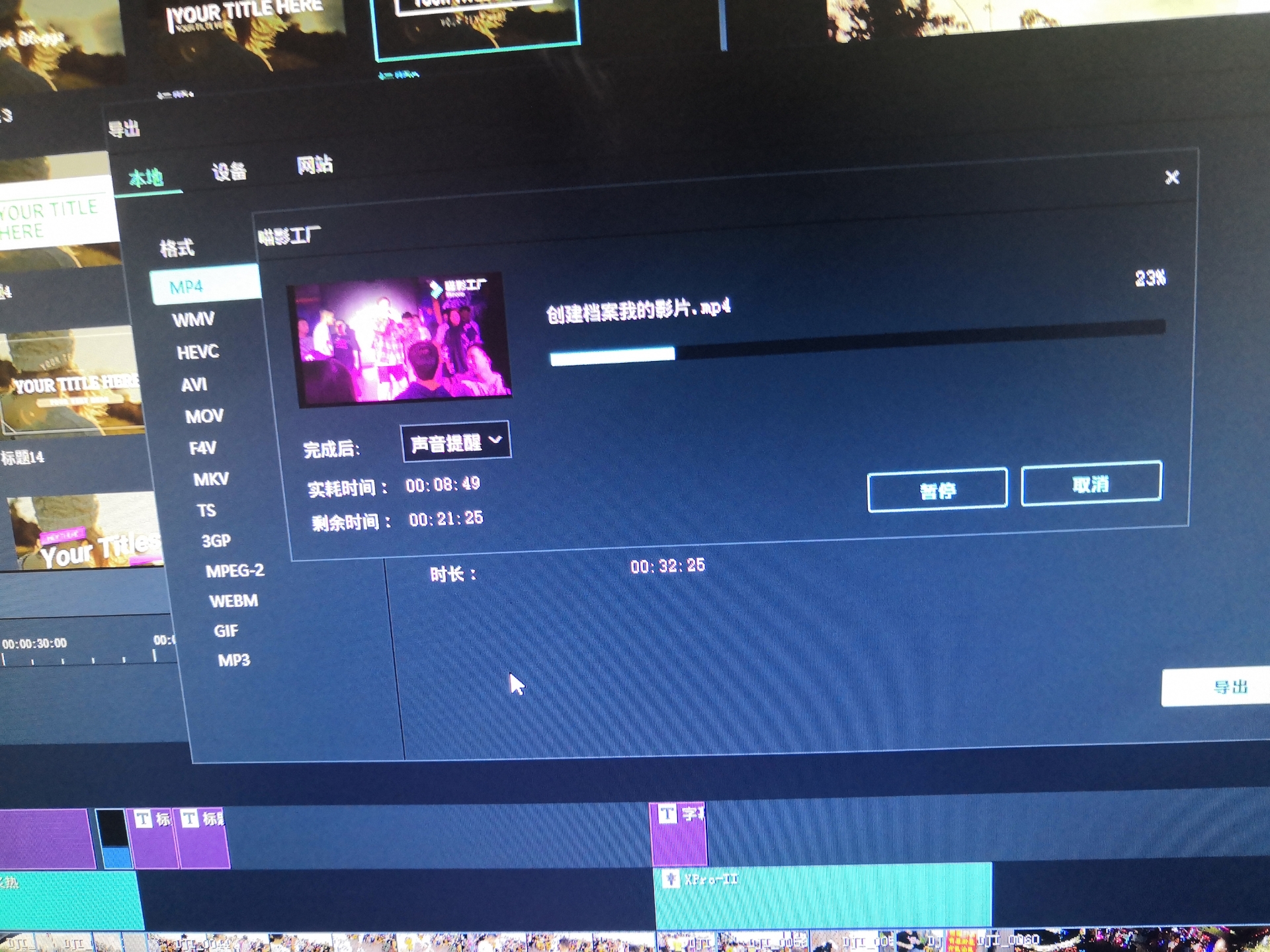The height and width of the screenshot is (952, 1270).
Task: Select the 本地 tab
Action: tap(146, 178)
